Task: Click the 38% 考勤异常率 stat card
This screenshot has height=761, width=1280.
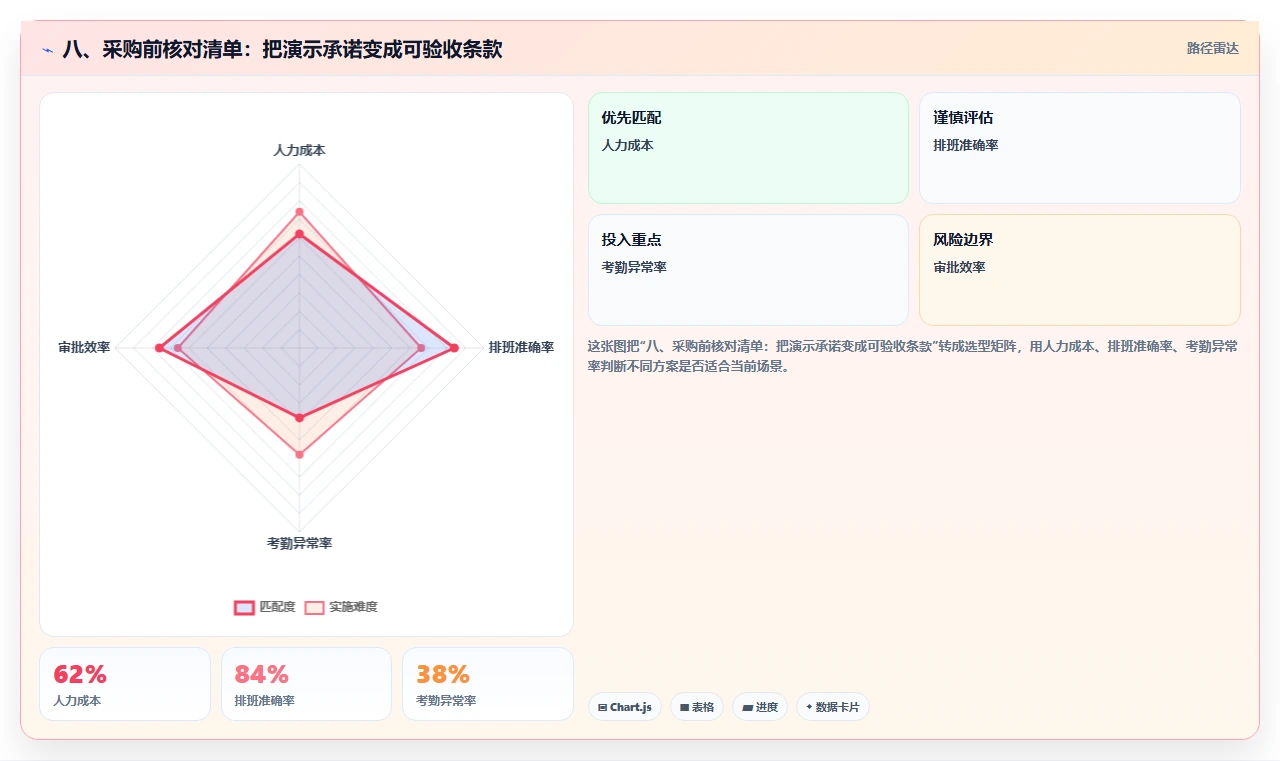Action: tap(488, 684)
